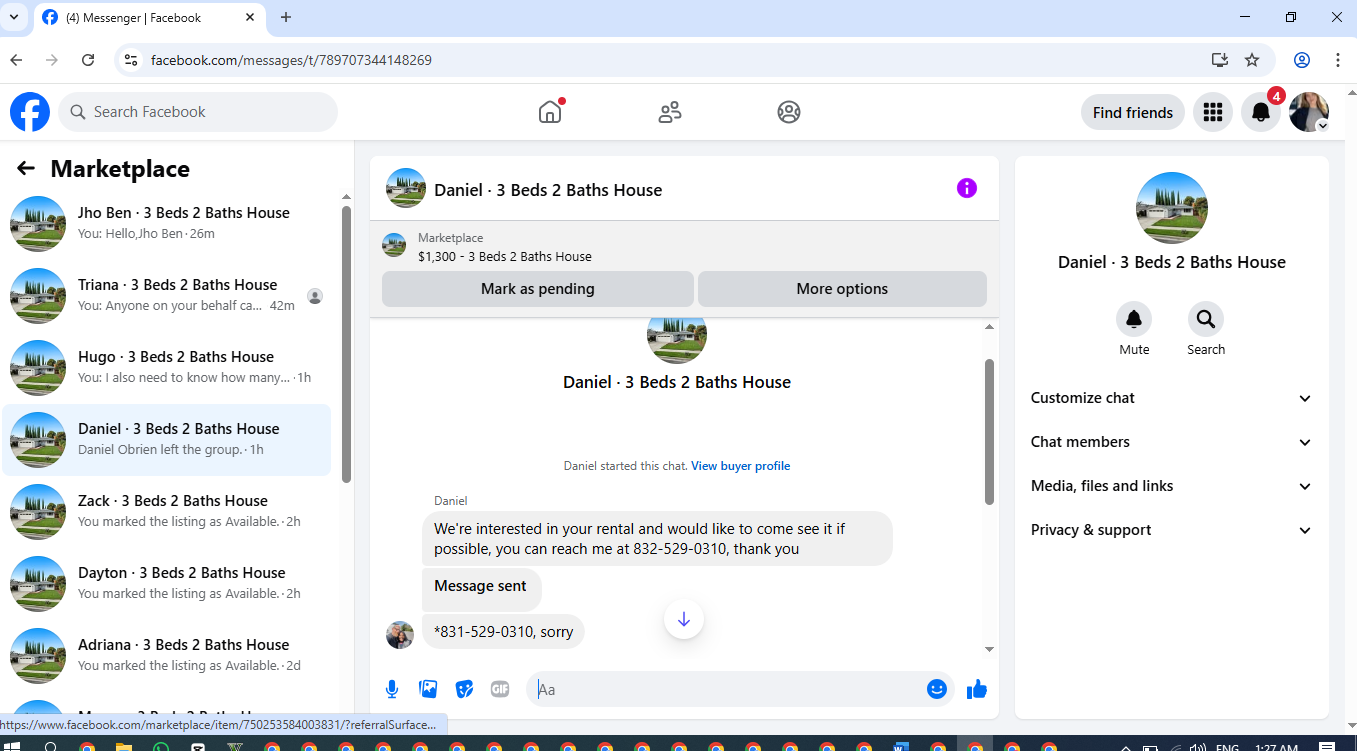
Task: Search in conversation with magnifier icon
Action: [x=1206, y=319]
